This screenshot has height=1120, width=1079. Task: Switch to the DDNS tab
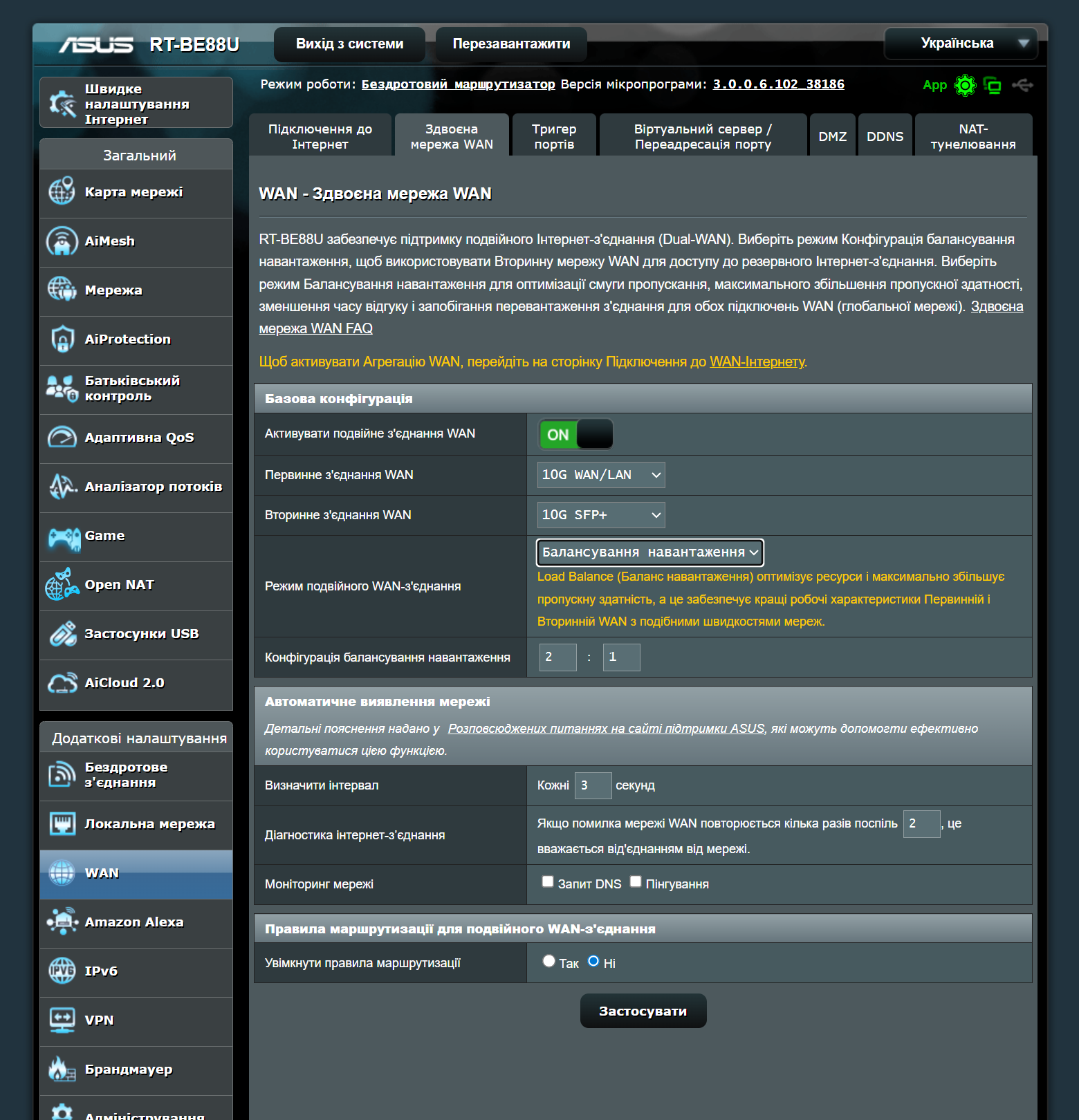coord(885,136)
